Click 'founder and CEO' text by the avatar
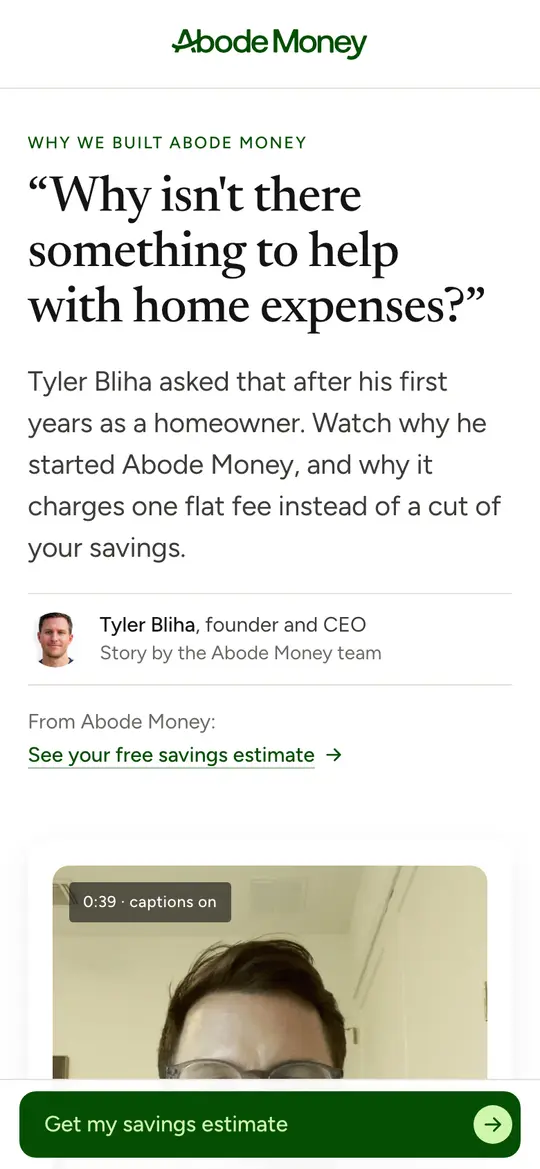The width and height of the screenshot is (540, 1169). [x=286, y=625]
